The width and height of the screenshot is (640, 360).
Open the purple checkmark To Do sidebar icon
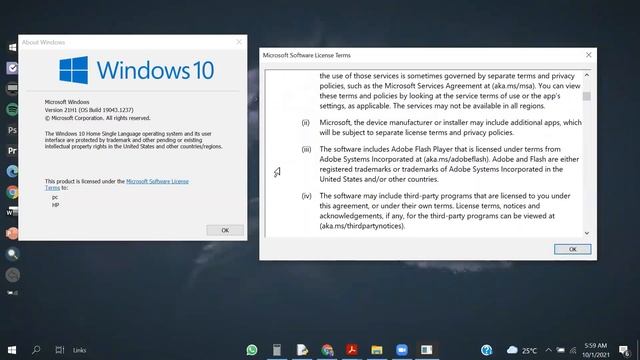(12, 68)
